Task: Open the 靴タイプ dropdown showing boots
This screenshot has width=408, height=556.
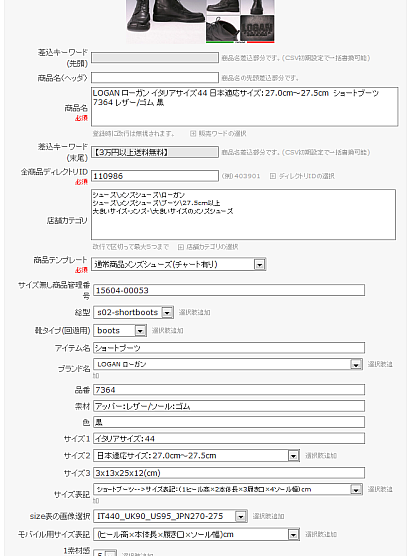Action: click(x=120, y=330)
